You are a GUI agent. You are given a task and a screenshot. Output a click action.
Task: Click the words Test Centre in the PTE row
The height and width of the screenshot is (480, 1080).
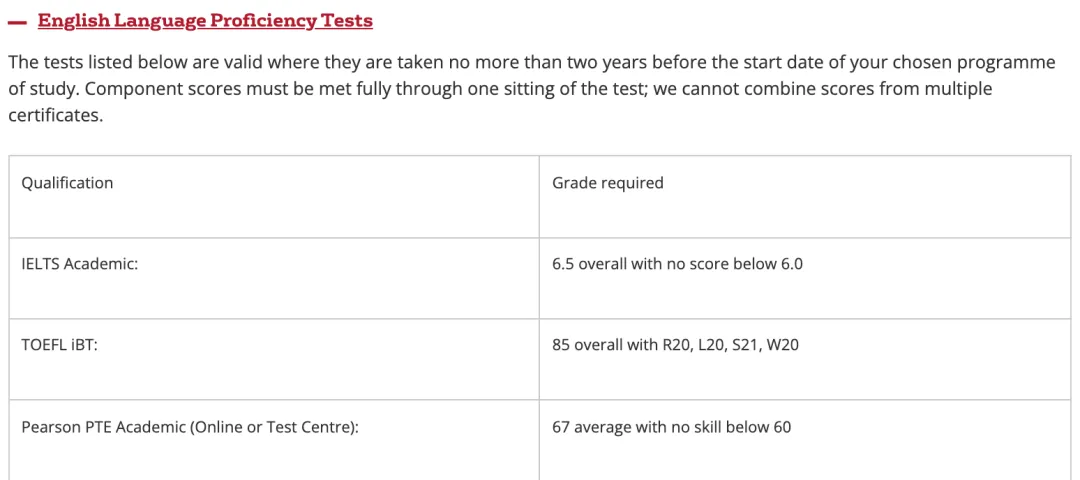[316, 427]
